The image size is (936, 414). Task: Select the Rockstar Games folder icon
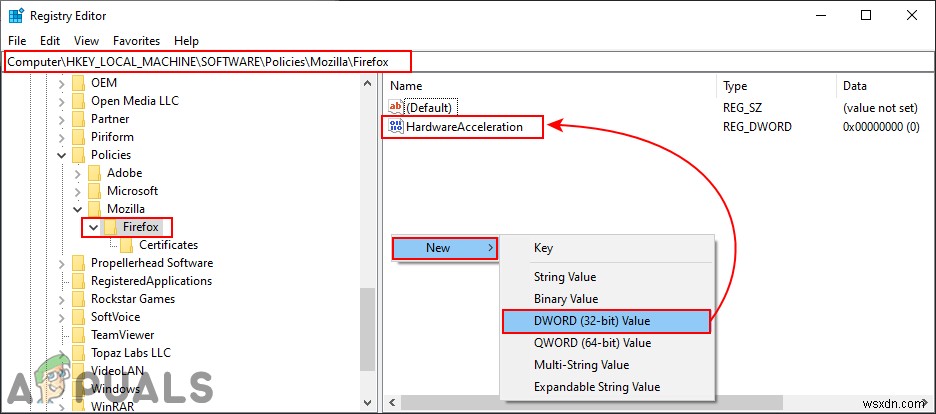click(x=78, y=299)
